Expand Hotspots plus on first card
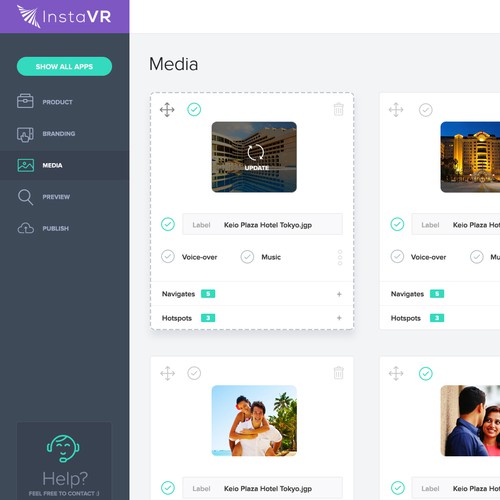Image resolution: width=500 pixels, height=500 pixels. pos(339,318)
